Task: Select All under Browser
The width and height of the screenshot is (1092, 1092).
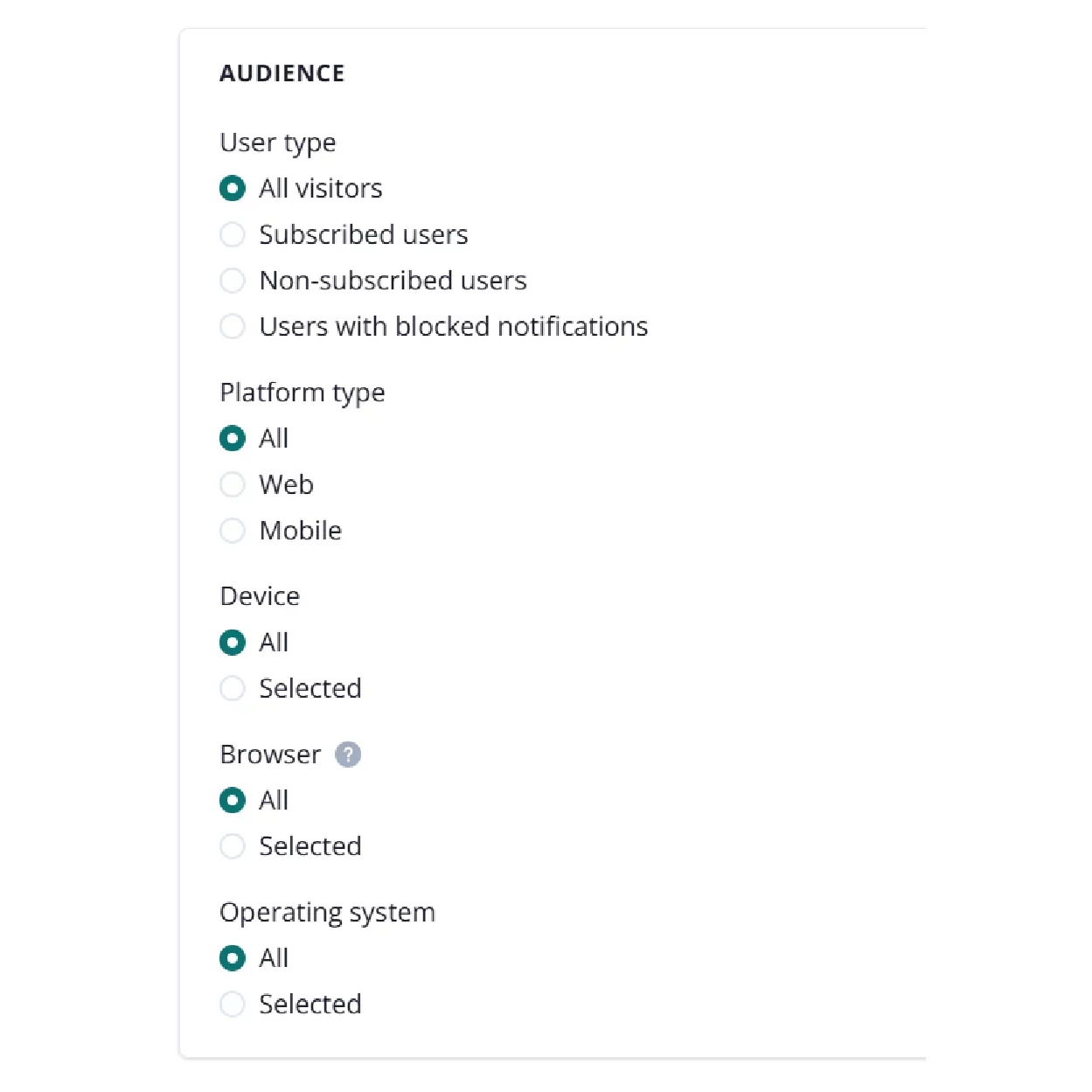Action: click(233, 800)
